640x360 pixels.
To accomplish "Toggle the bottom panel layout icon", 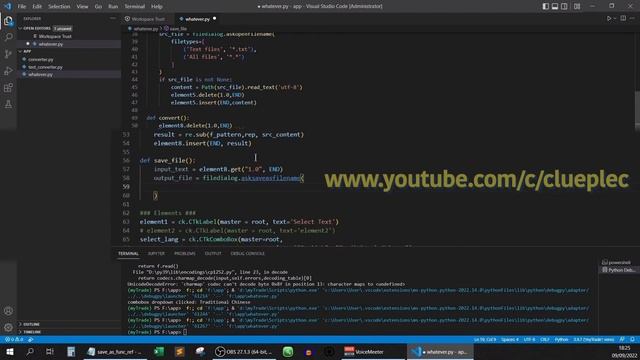I will coord(555,6).
